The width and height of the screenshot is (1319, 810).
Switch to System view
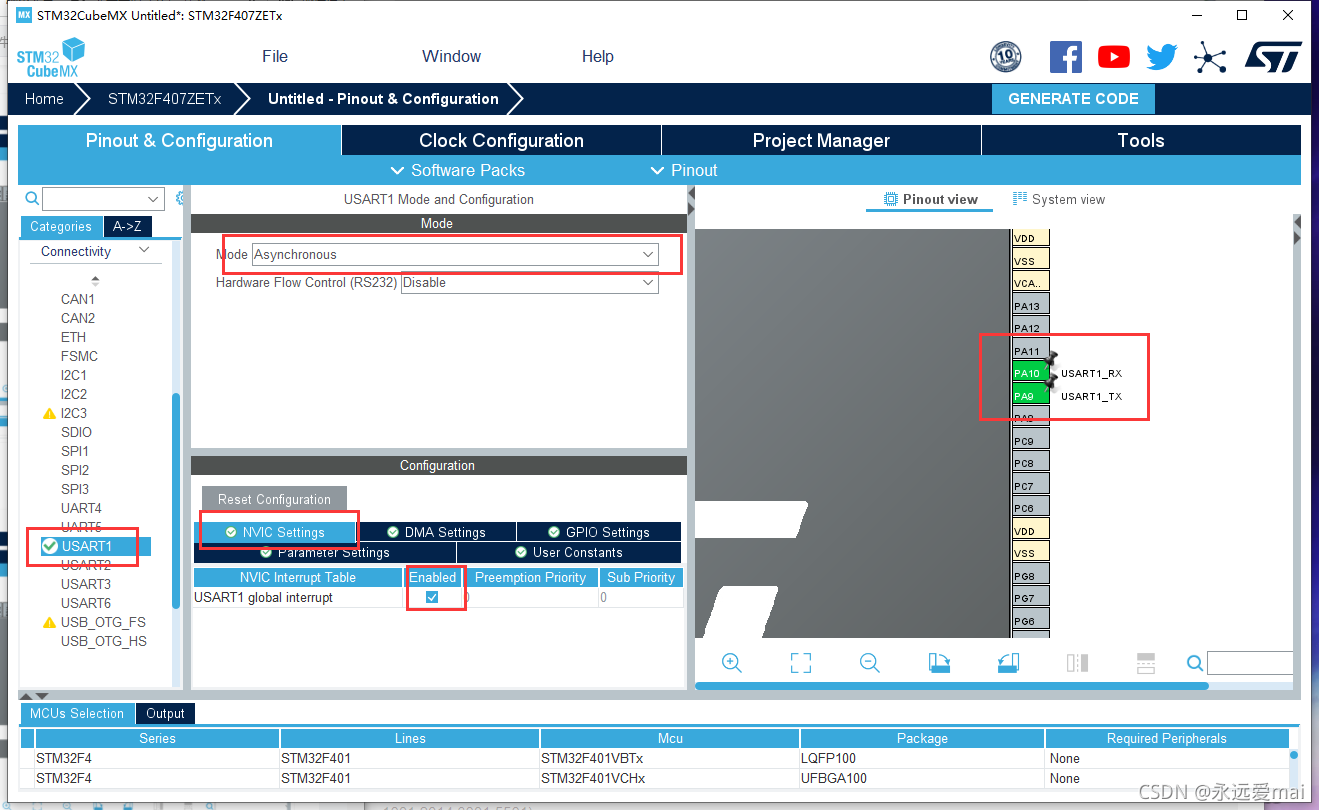[x=1059, y=199]
